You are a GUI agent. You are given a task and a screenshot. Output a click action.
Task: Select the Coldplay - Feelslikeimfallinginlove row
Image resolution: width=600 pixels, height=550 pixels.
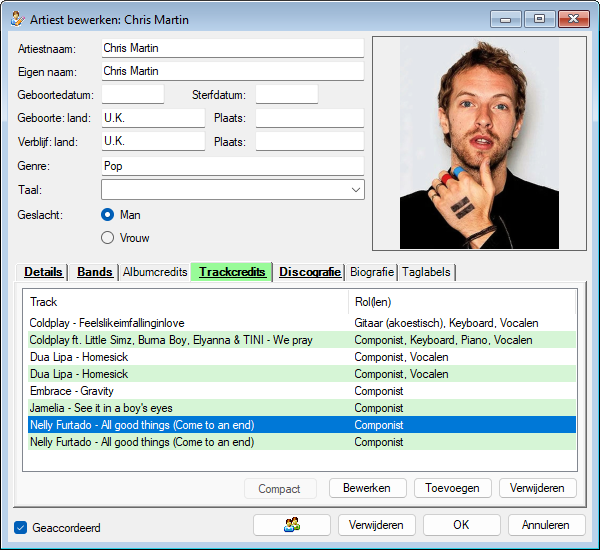click(x=302, y=323)
